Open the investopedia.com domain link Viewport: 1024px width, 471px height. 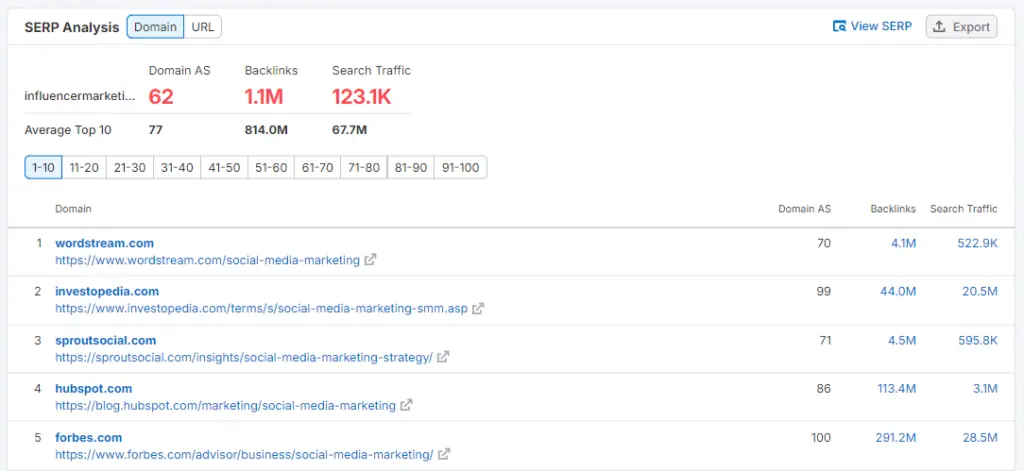point(107,291)
